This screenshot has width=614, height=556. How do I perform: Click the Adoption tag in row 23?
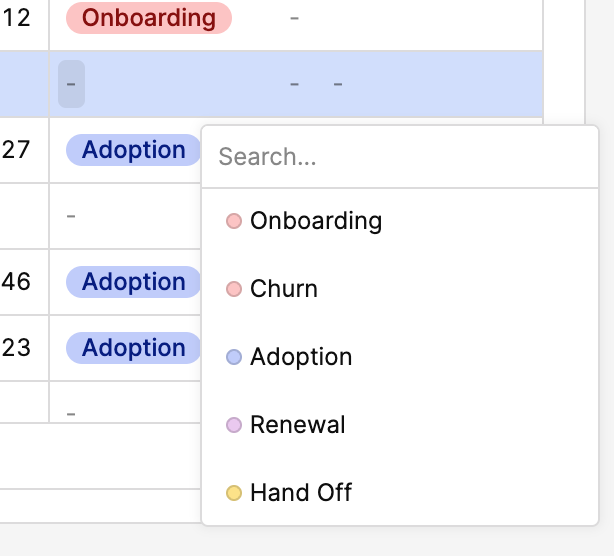click(x=133, y=348)
